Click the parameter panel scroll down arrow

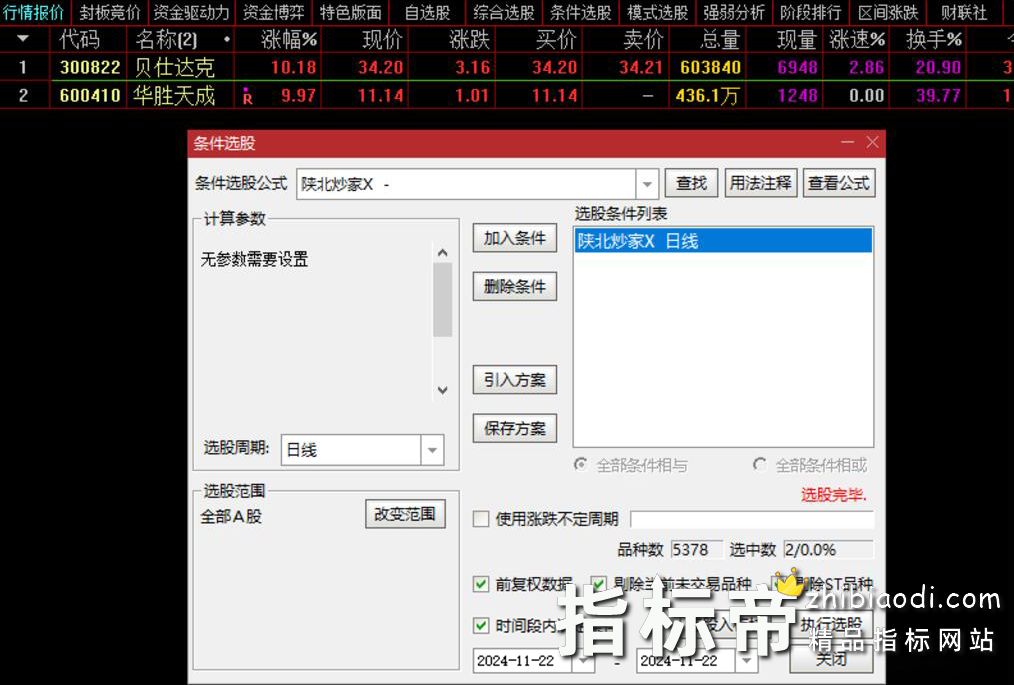point(442,390)
